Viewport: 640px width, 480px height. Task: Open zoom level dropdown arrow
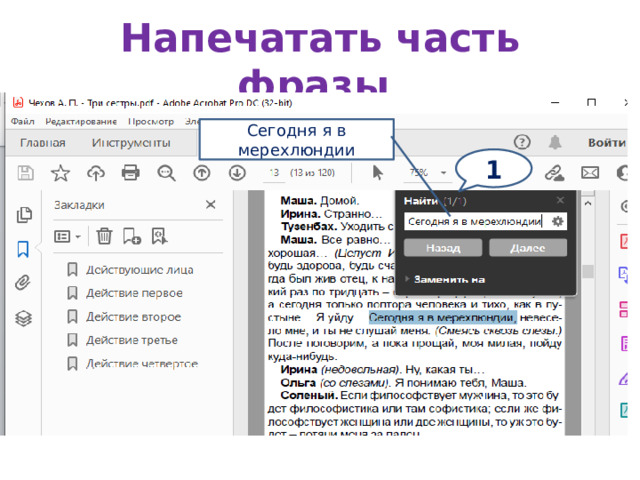pyautogui.click(x=444, y=173)
